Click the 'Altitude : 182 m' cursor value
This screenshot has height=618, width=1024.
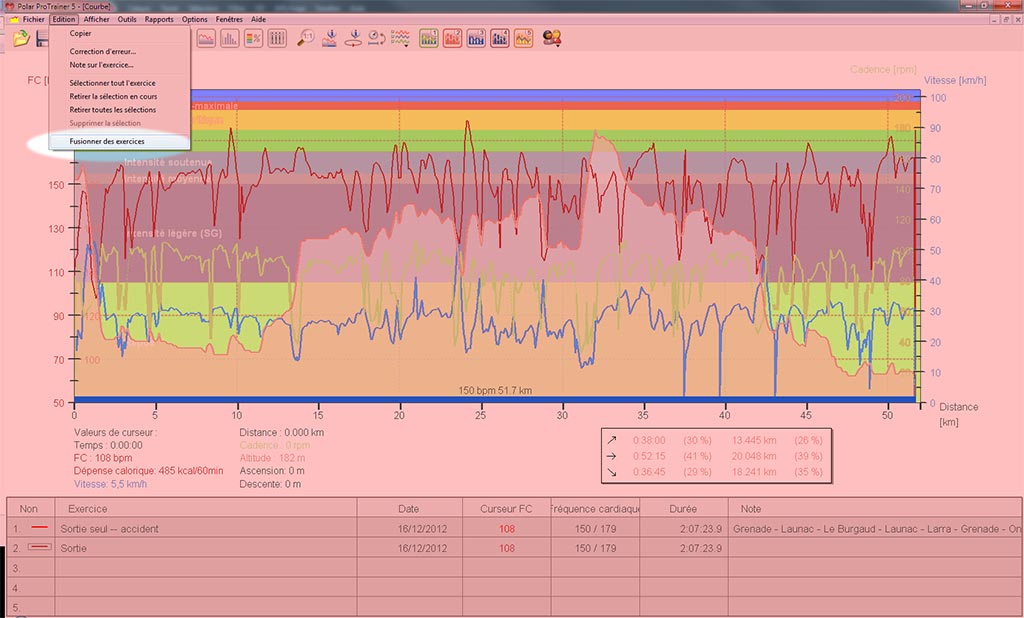click(272, 458)
